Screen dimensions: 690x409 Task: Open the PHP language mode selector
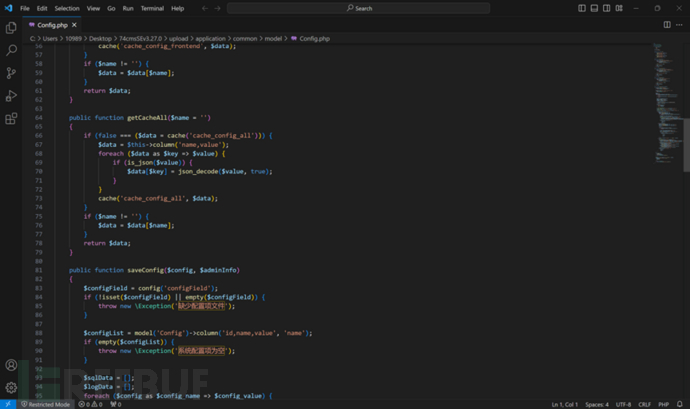click(x=663, y=404)
